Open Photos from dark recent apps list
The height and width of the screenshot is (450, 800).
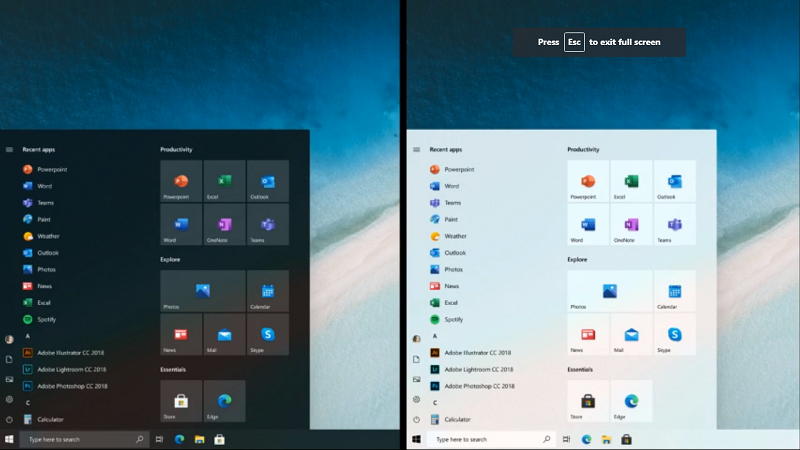(x=39, y=269)
